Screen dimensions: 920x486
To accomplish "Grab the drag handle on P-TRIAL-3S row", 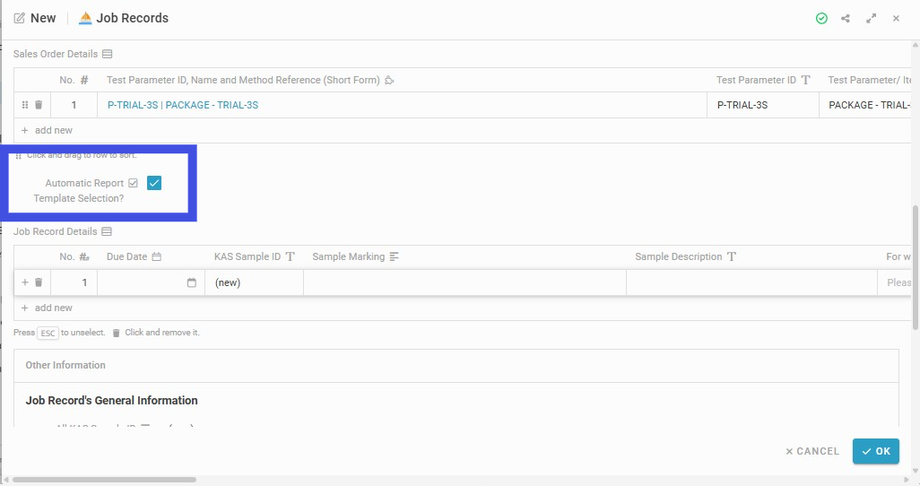I will pos(25,105).
